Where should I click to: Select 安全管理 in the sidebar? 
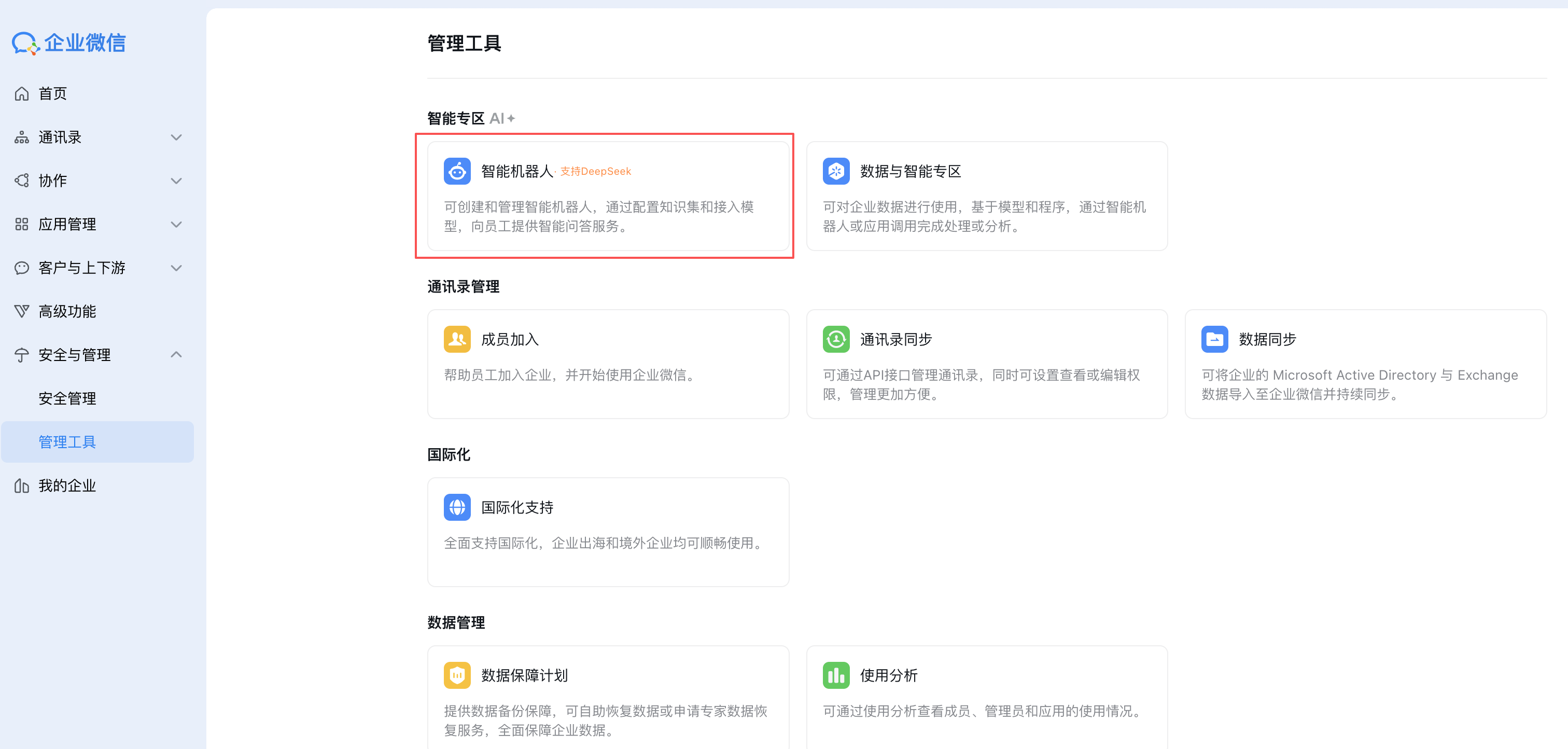pos(67,398)
